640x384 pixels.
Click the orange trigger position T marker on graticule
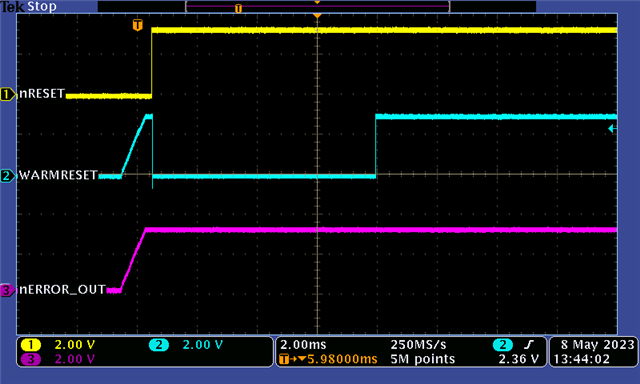click(138, 25)
